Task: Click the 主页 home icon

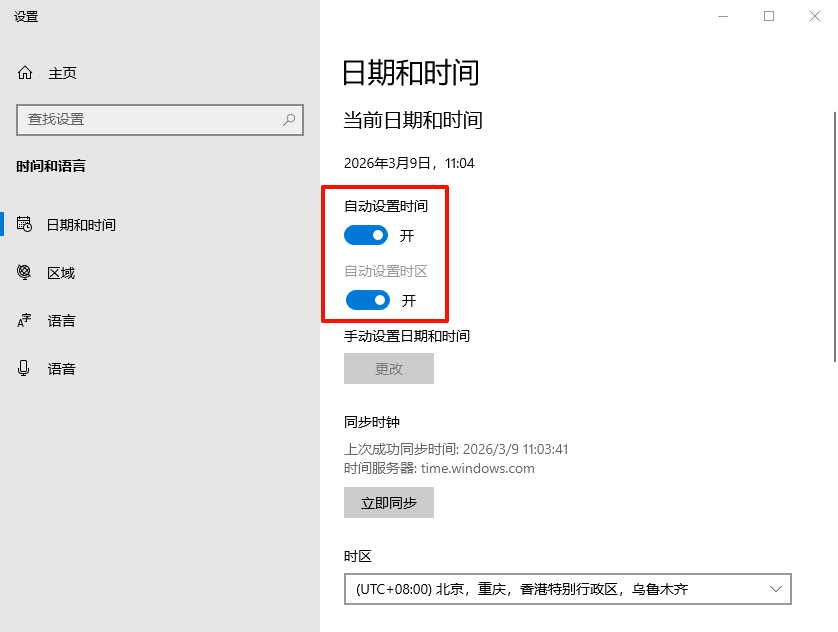Action: tap(26, 72)
